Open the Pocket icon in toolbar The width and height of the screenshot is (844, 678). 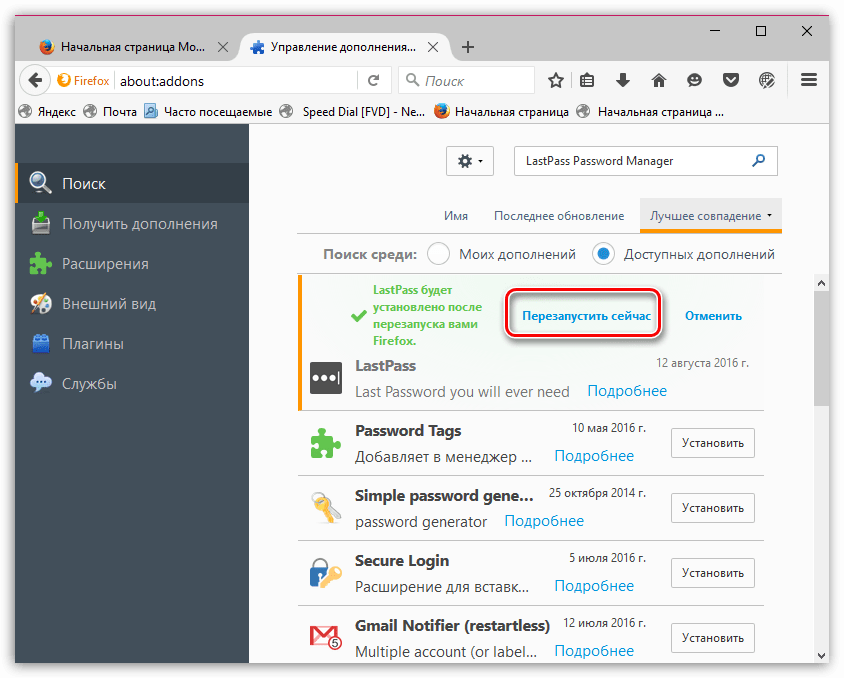point(730,81)
